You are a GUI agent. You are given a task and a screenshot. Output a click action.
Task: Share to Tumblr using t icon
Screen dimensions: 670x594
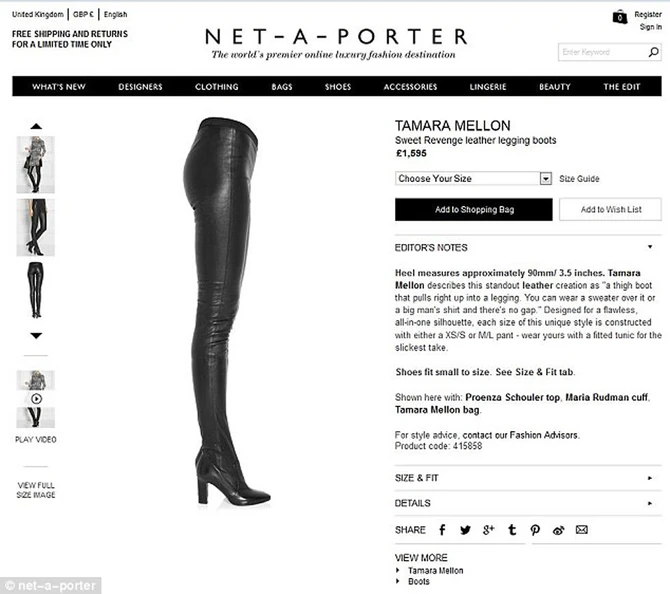click(512, 530)
